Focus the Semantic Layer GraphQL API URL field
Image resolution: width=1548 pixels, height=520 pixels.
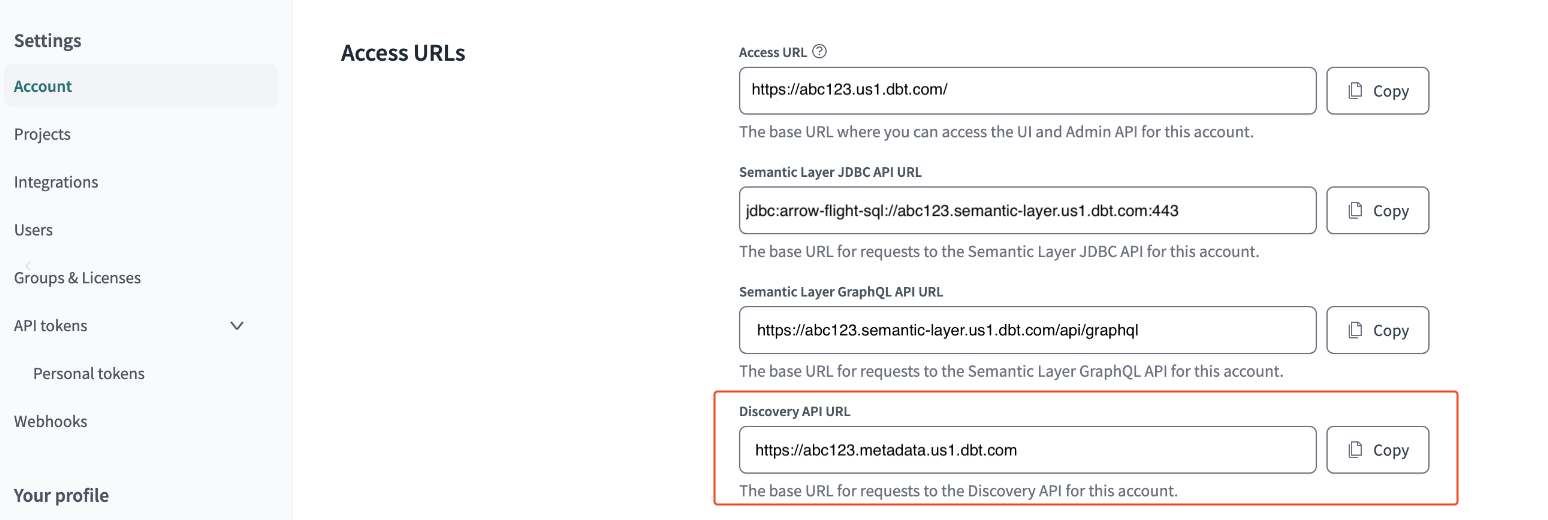coord(1027,330)
